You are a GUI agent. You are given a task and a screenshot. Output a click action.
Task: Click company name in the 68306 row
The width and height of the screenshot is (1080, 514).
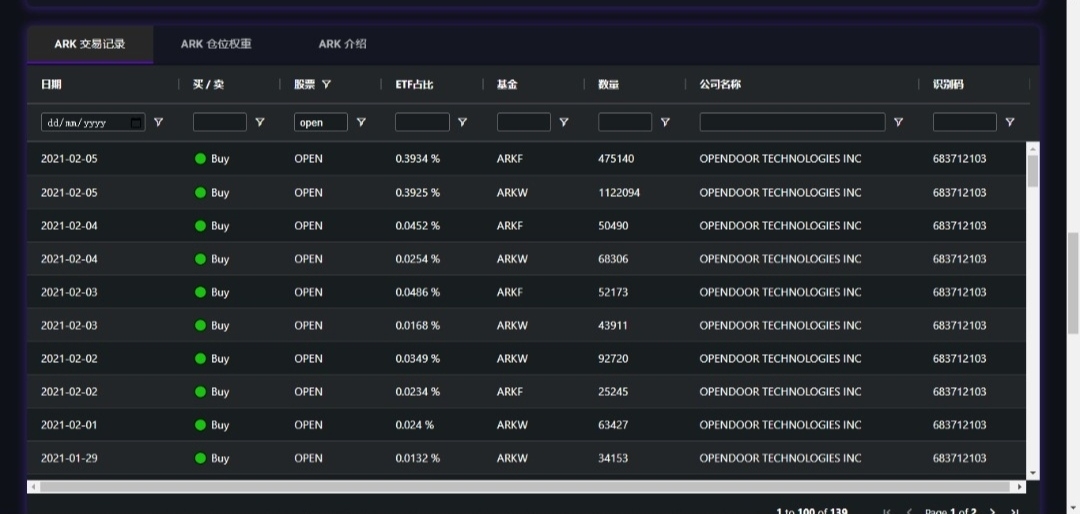point(780,258)
